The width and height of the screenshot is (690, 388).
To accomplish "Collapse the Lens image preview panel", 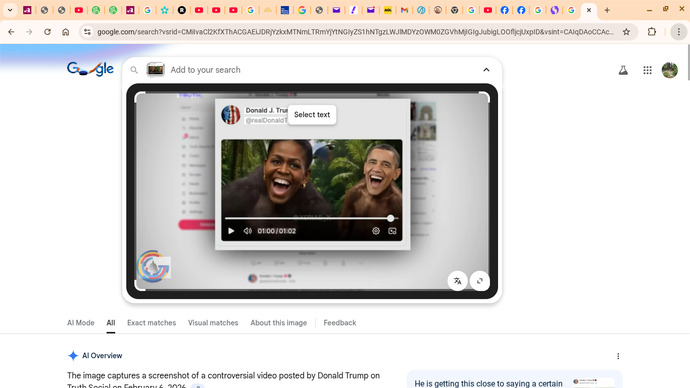I will pos(486,70).
